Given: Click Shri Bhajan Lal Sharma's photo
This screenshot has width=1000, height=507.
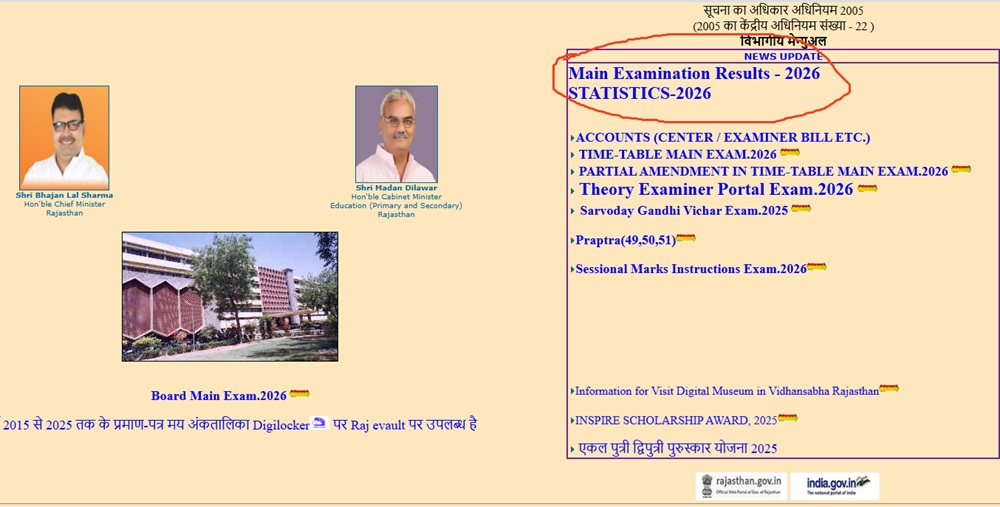Looking at the screenshot, I should [64, 136].
